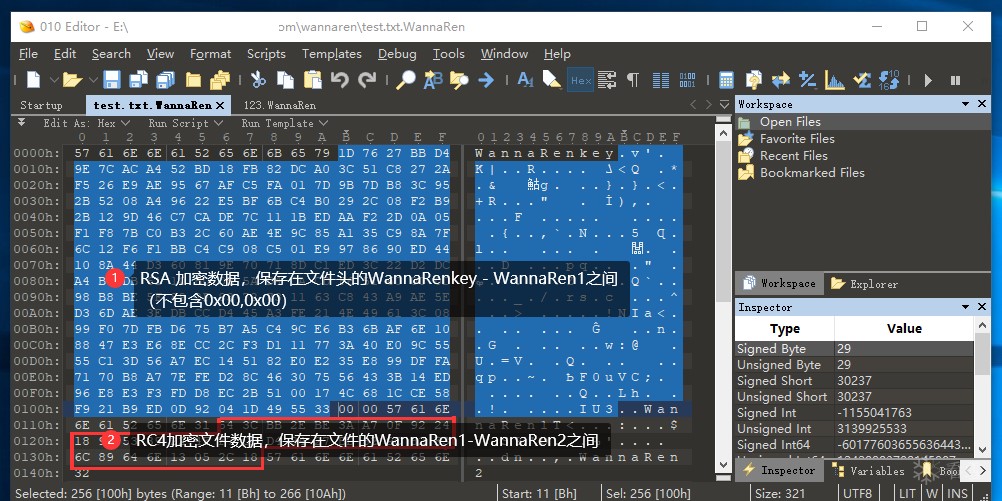Cut selection with the scissors icon
The height and width of the screenshot is (501, 1002).
click(258, 80)
